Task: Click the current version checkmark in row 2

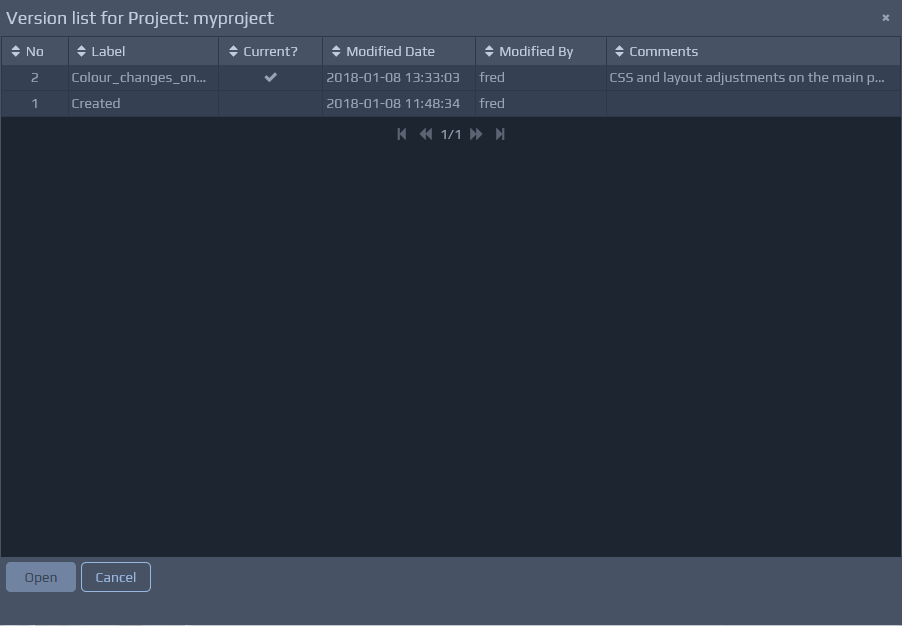Action: coord(270,77)
